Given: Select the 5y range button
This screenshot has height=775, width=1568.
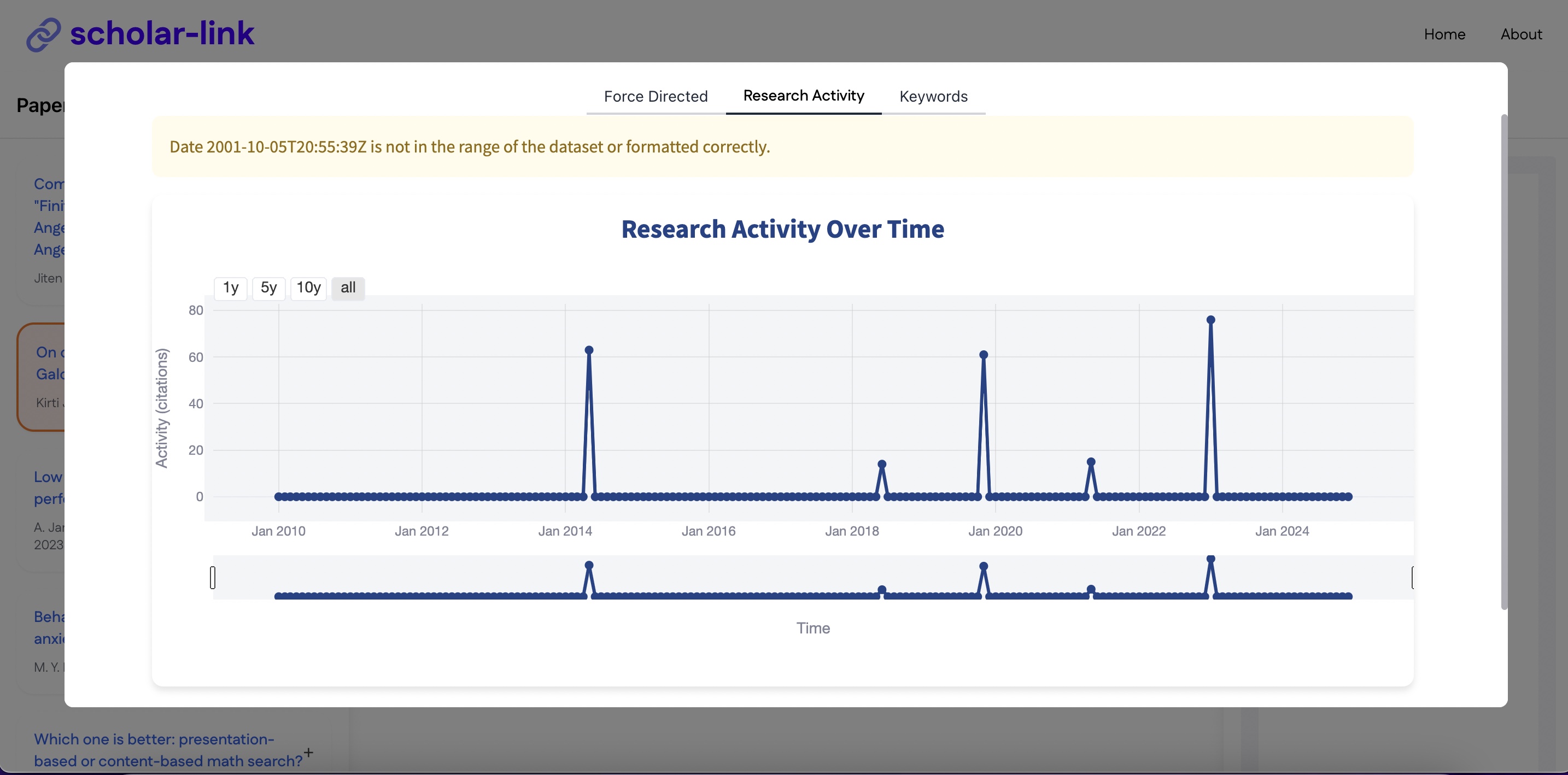Looking at the screenshot, I should pyautogui.click(x=268, y=287).
